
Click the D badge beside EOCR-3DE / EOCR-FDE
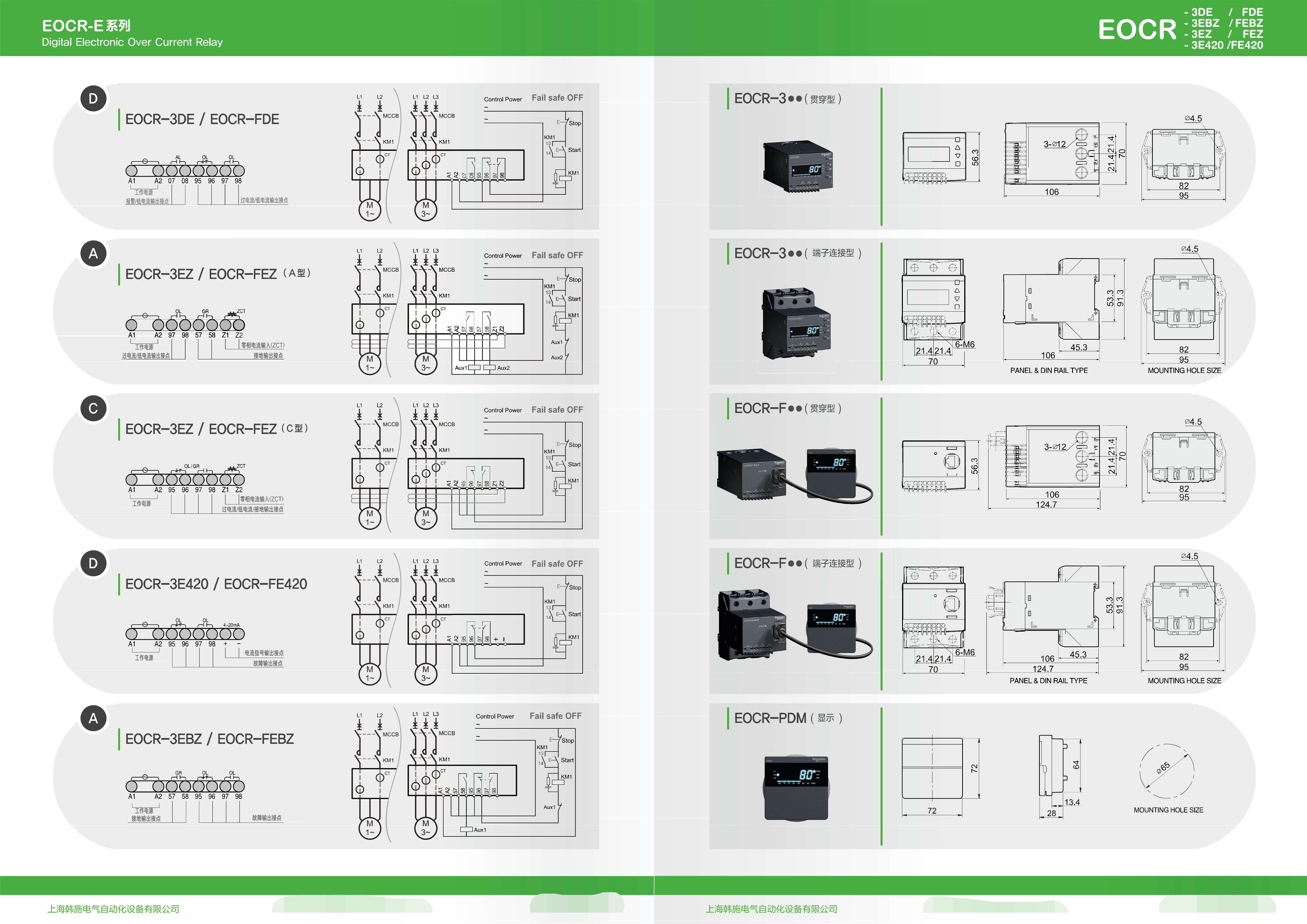[x=93, y=99]
